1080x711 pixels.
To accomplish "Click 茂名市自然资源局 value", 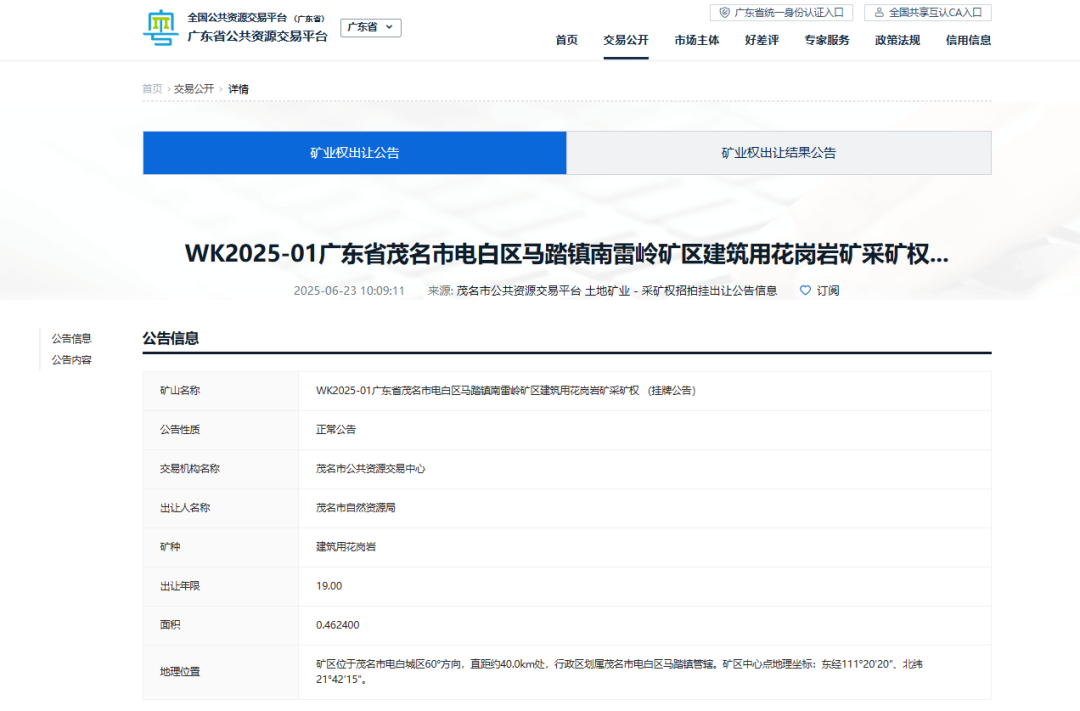I will (x=355, y=508).
